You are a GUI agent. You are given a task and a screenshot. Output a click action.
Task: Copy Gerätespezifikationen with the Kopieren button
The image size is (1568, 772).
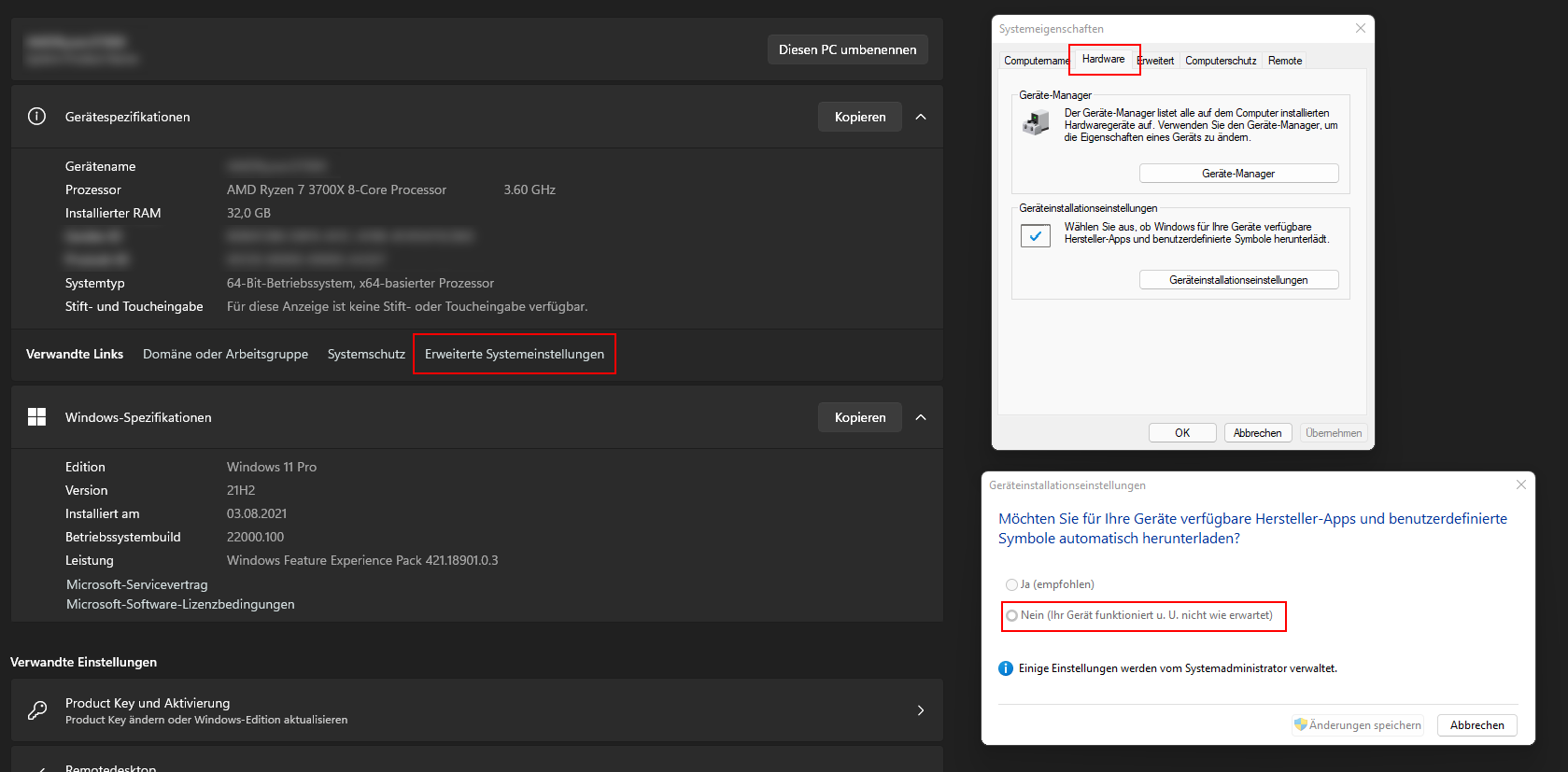[860, 117]
